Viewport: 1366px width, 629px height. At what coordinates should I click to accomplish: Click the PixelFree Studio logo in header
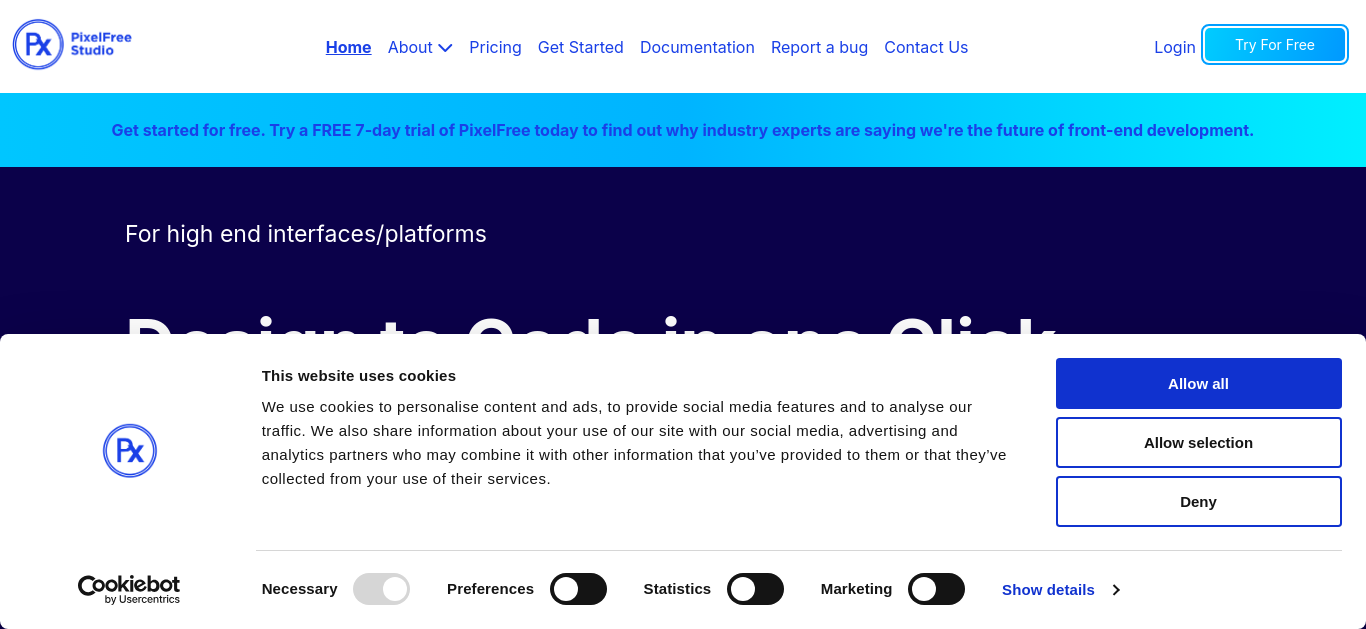click(x=72, y=44)
